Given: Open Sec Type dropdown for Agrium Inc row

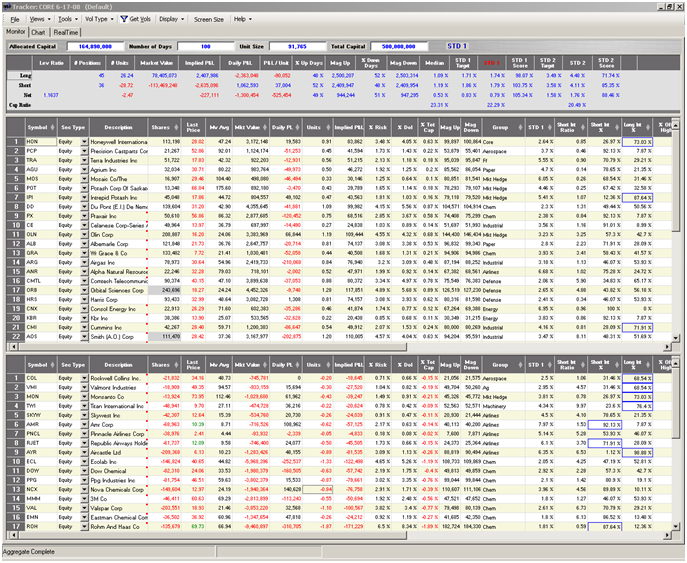Looking at the screenshot, I should (x=85, y=170).
